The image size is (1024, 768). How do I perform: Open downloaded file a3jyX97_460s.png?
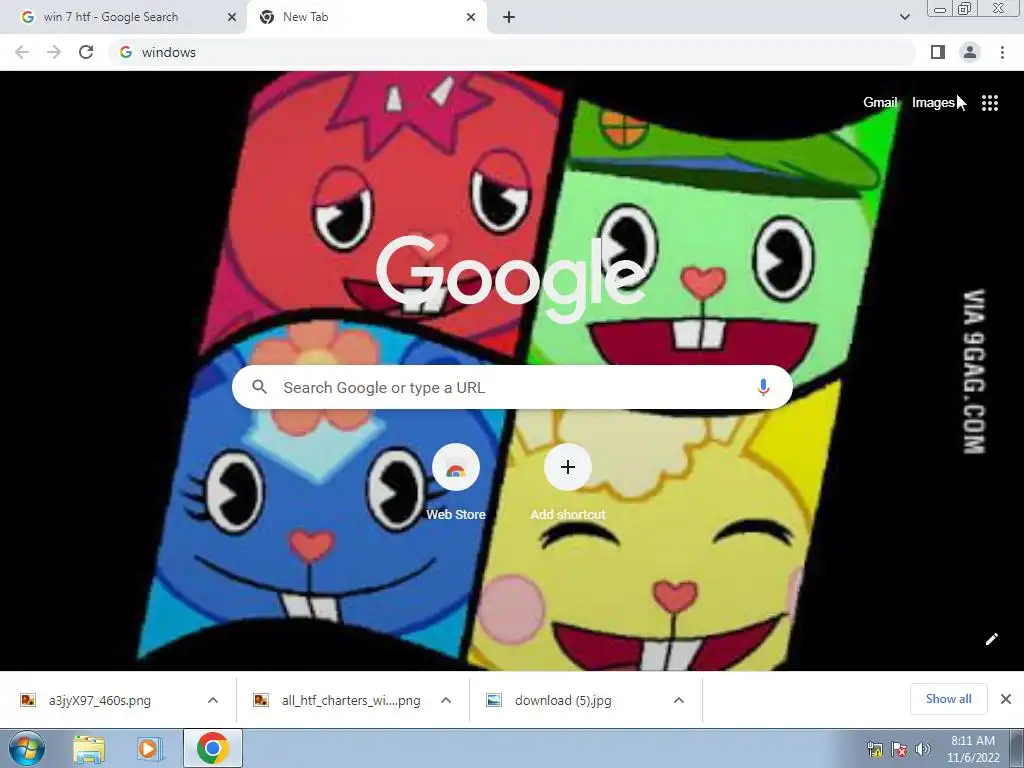click(99, 700)
